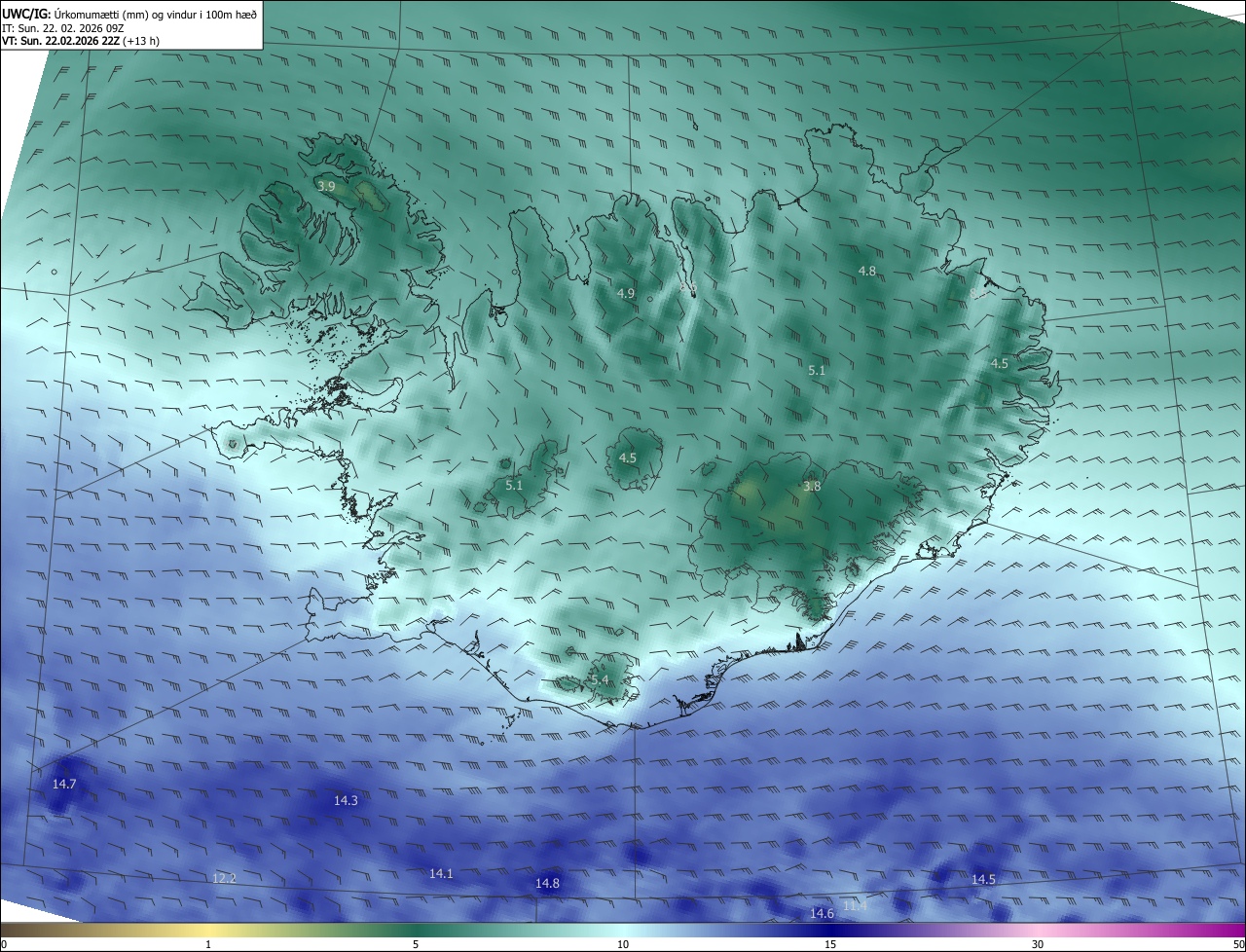Click the 14.7 value label
The height and width of the screenshot is (952, 1246).
point(64,784)
